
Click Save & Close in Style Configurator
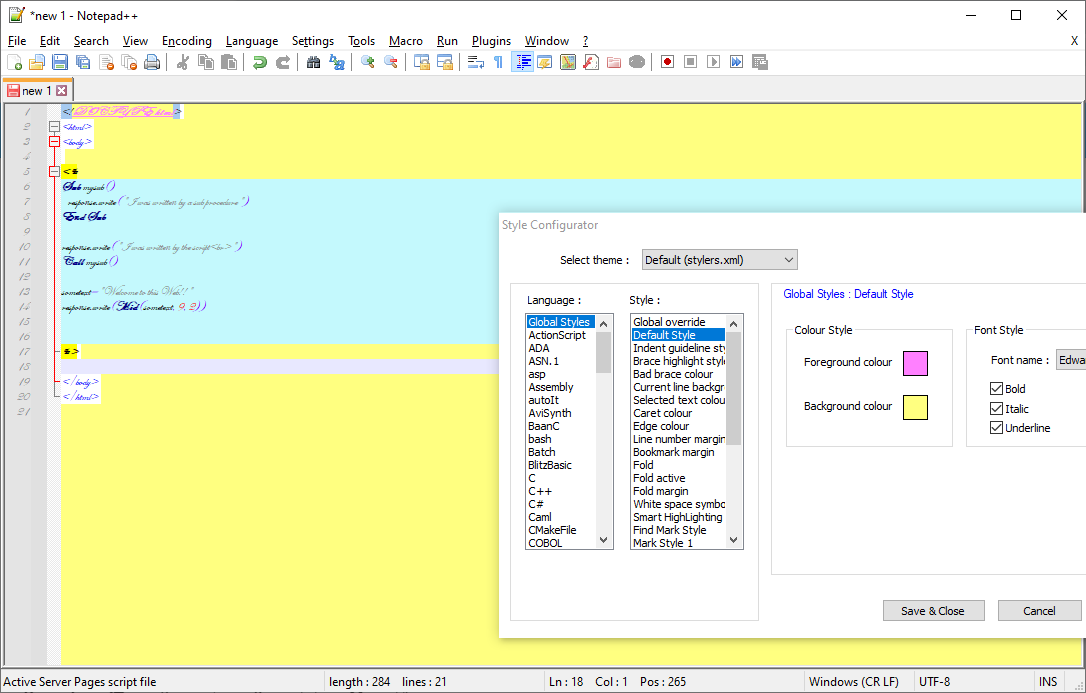933,611
